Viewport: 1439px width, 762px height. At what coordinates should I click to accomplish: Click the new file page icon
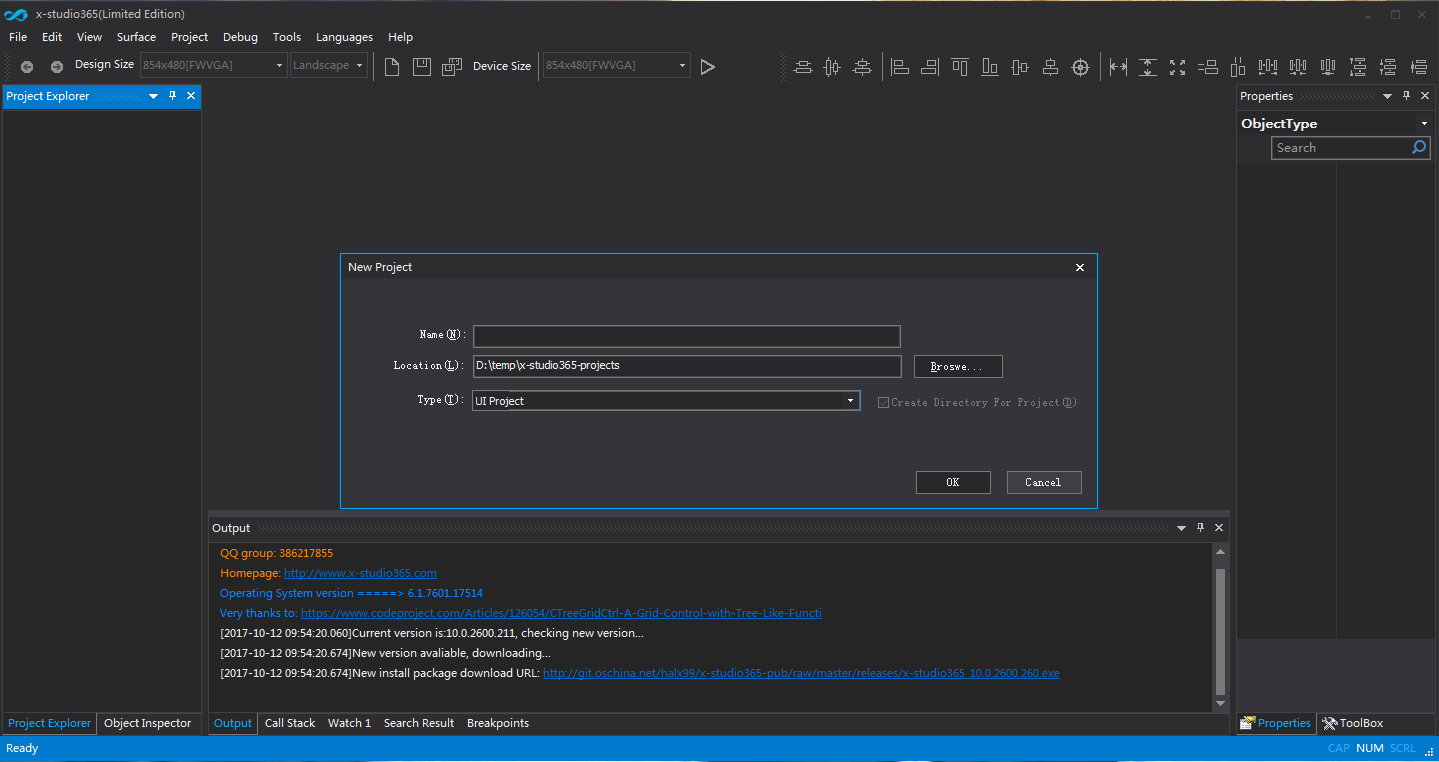[x=392, y=67]
